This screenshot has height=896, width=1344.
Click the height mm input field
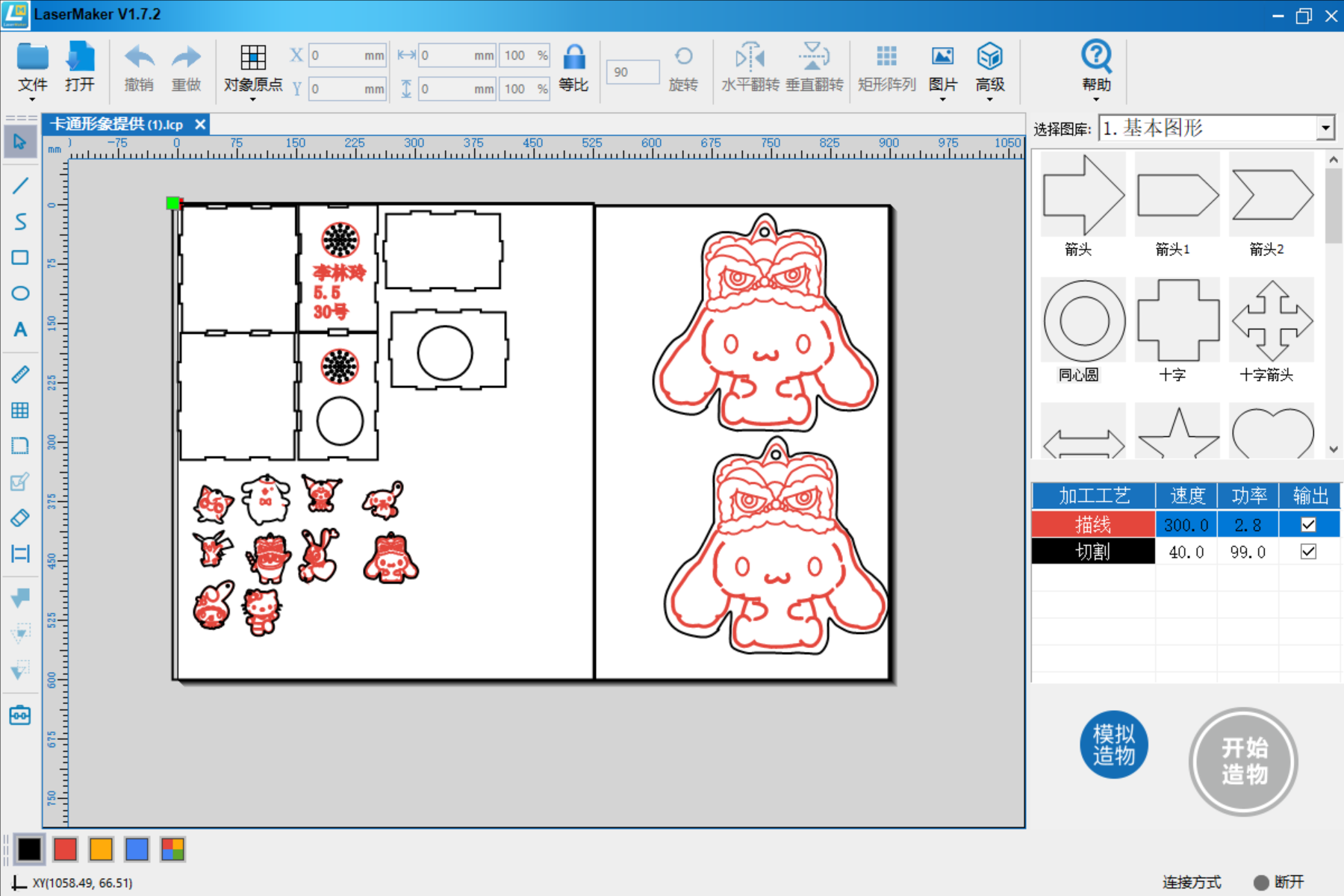pyautogui.click(x=457, y=89)
